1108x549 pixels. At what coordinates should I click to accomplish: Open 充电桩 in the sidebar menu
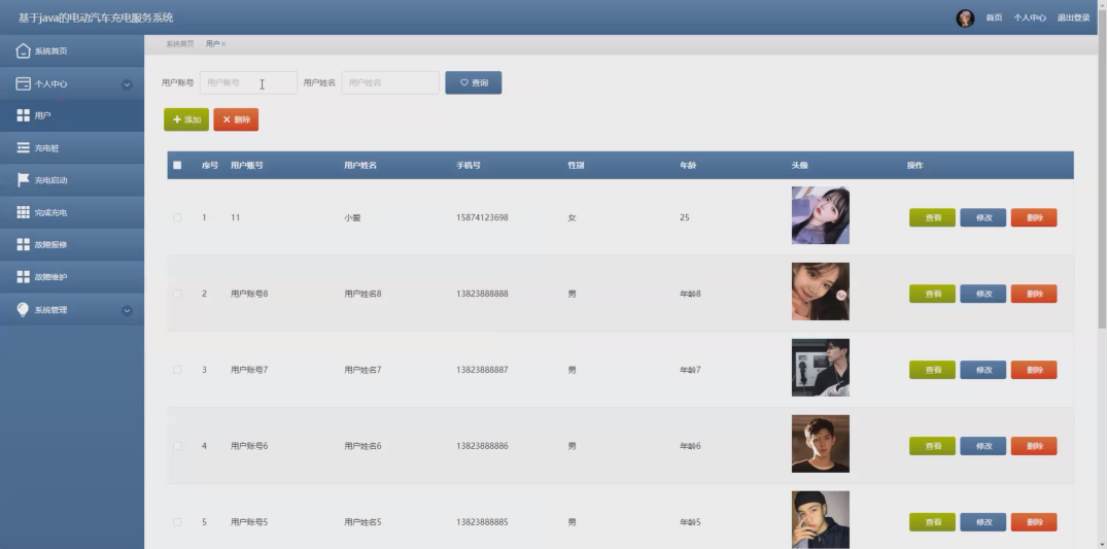pos(72,148)
